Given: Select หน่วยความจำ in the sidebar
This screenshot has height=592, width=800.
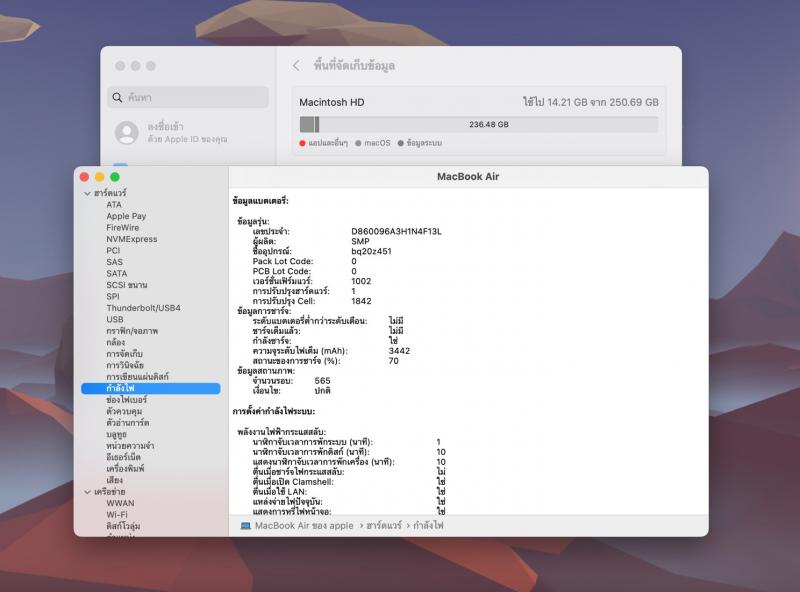Looking at the screenshot, I should pos(130,446).
